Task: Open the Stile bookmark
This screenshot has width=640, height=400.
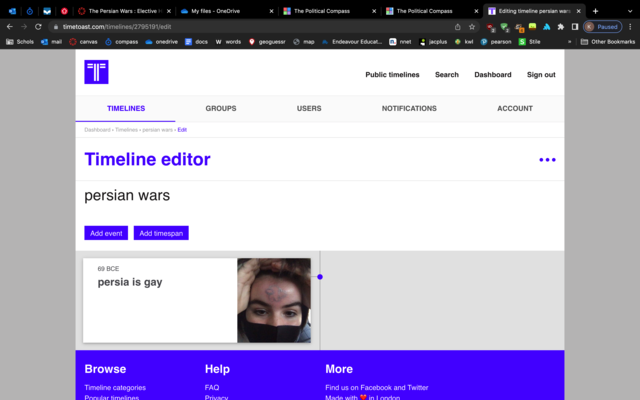Action: [x=529, y=42]
